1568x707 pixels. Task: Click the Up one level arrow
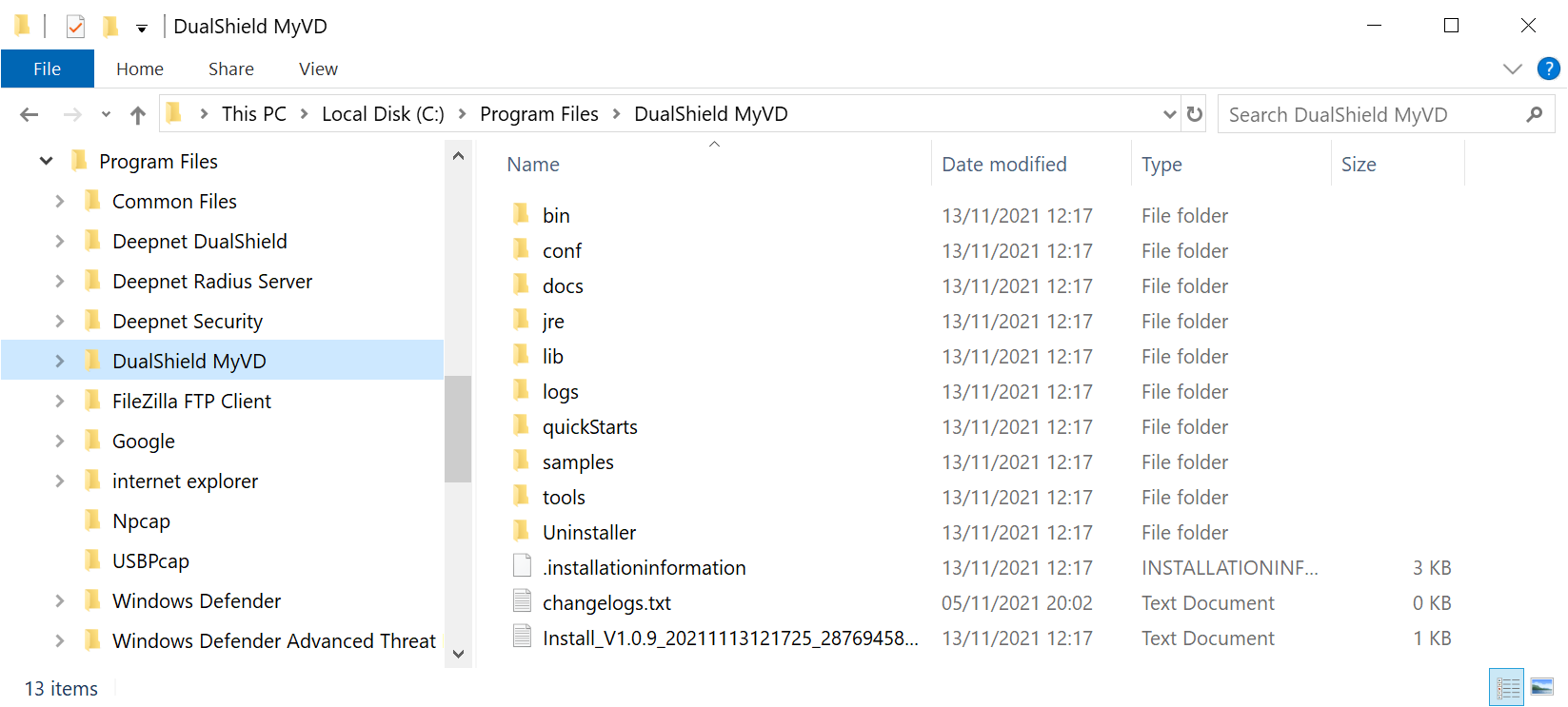click(x=138, y=115)
